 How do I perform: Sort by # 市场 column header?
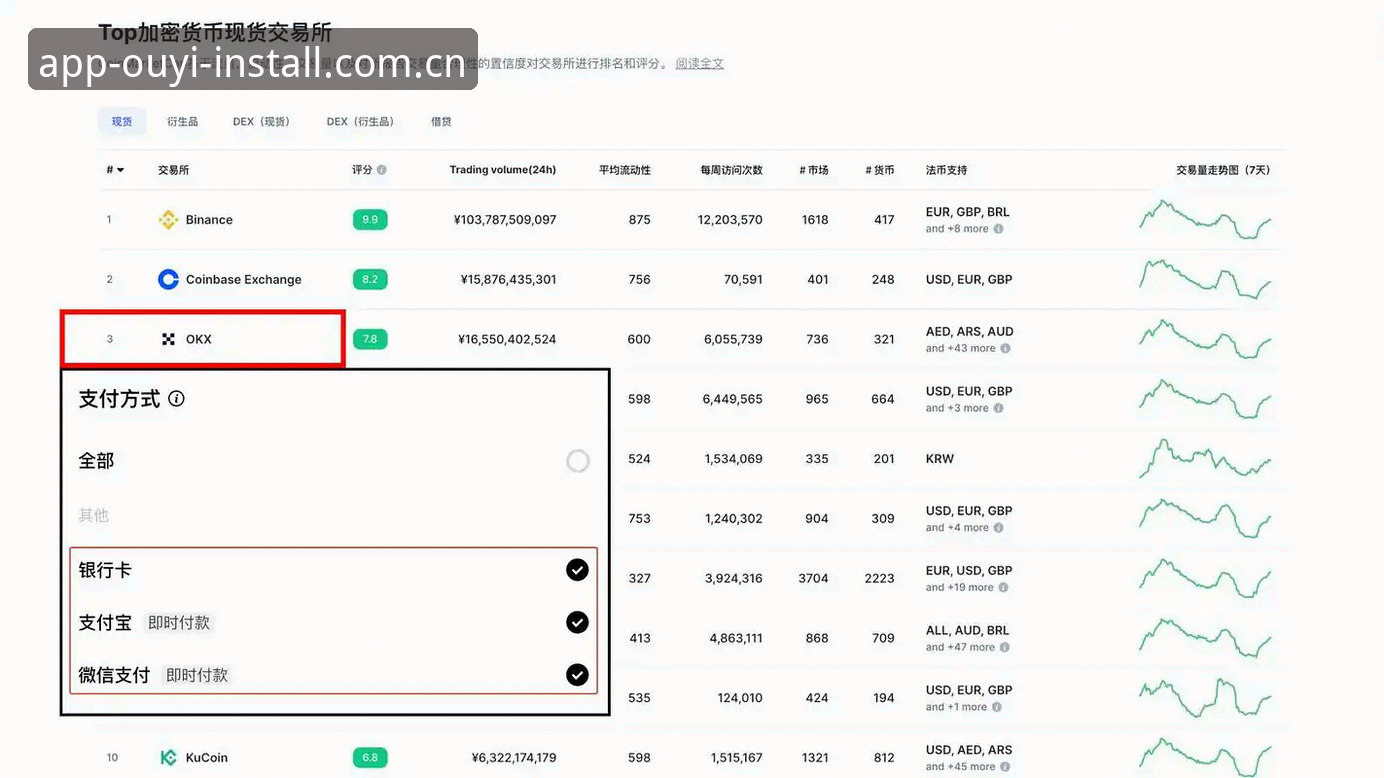[814, 170]
